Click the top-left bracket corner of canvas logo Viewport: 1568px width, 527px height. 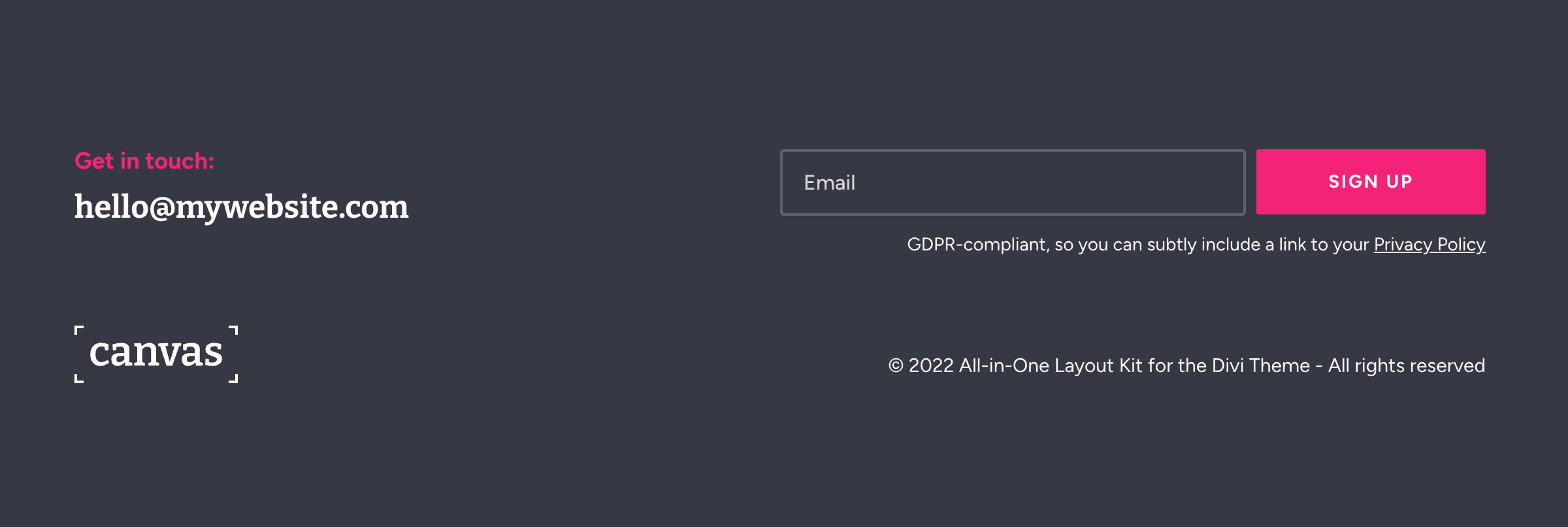point(78,330)
